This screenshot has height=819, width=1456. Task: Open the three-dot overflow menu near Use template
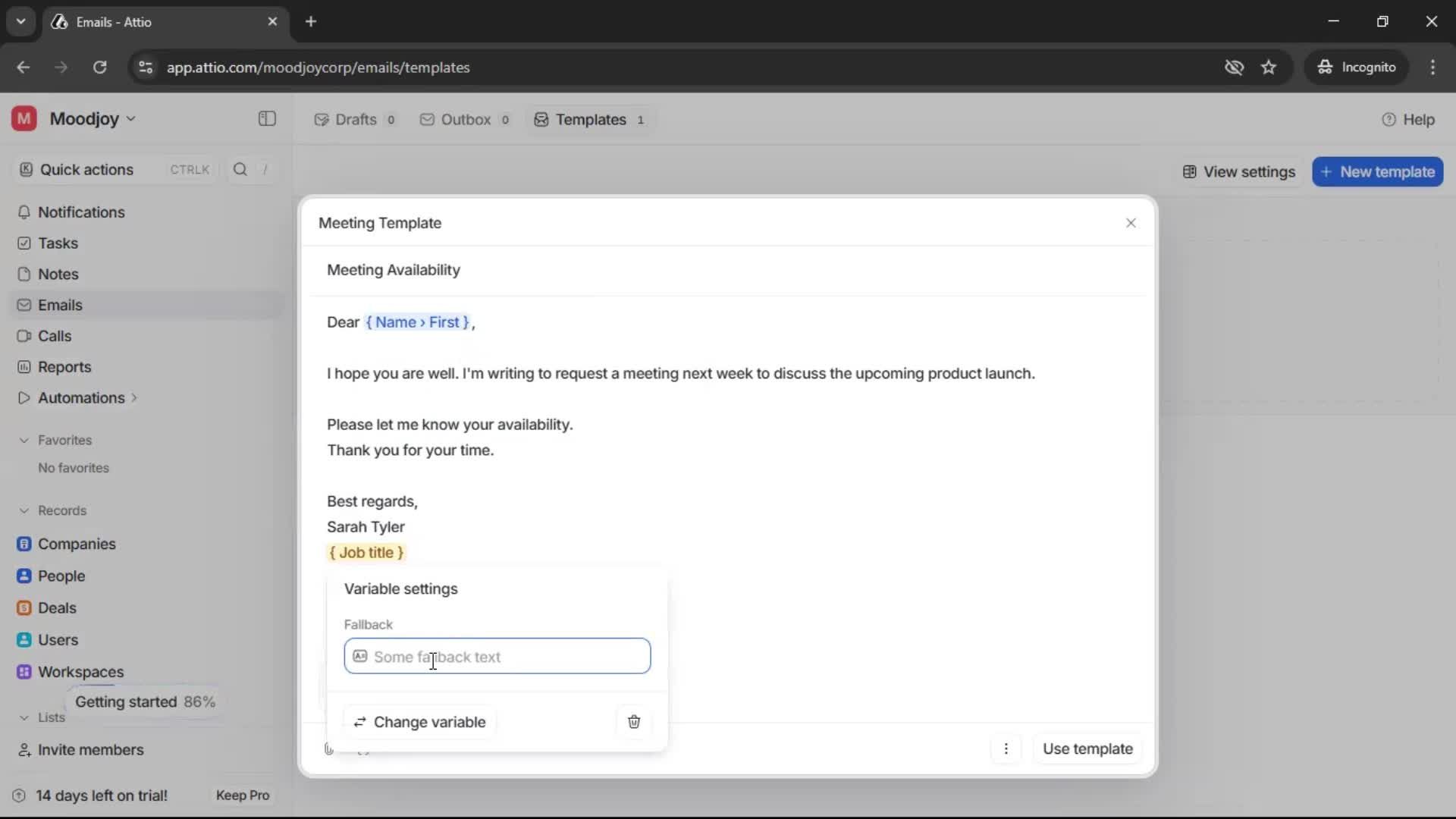pos(1006,749)
